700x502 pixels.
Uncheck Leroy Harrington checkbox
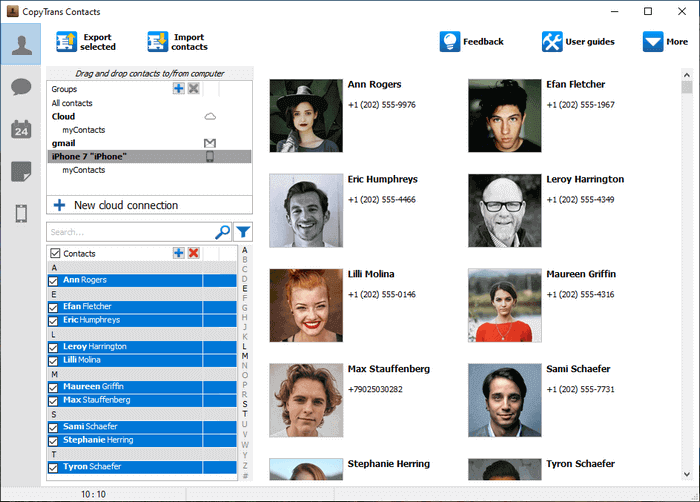point(53,347)
